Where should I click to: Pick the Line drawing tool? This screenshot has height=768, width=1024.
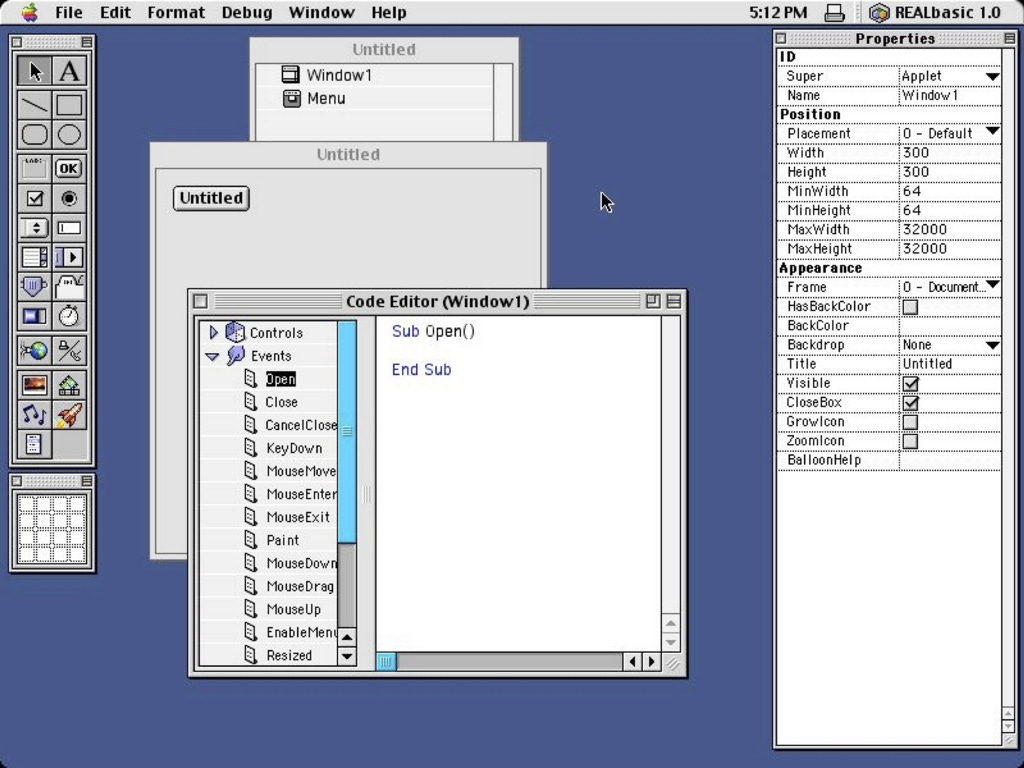tap(35, 104)
